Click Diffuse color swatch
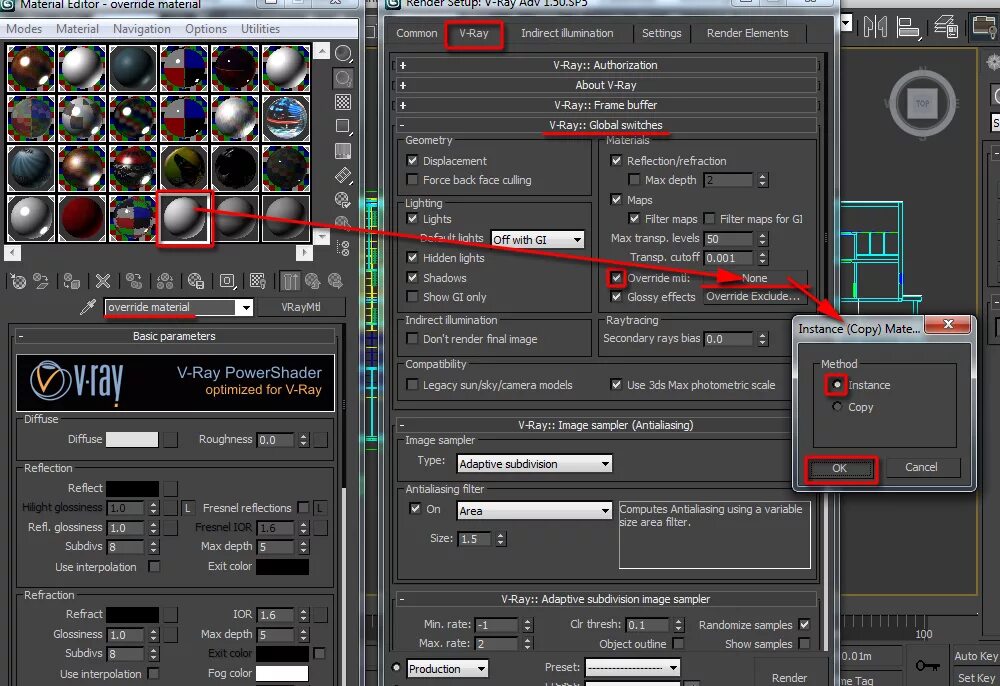 point(132,439)
